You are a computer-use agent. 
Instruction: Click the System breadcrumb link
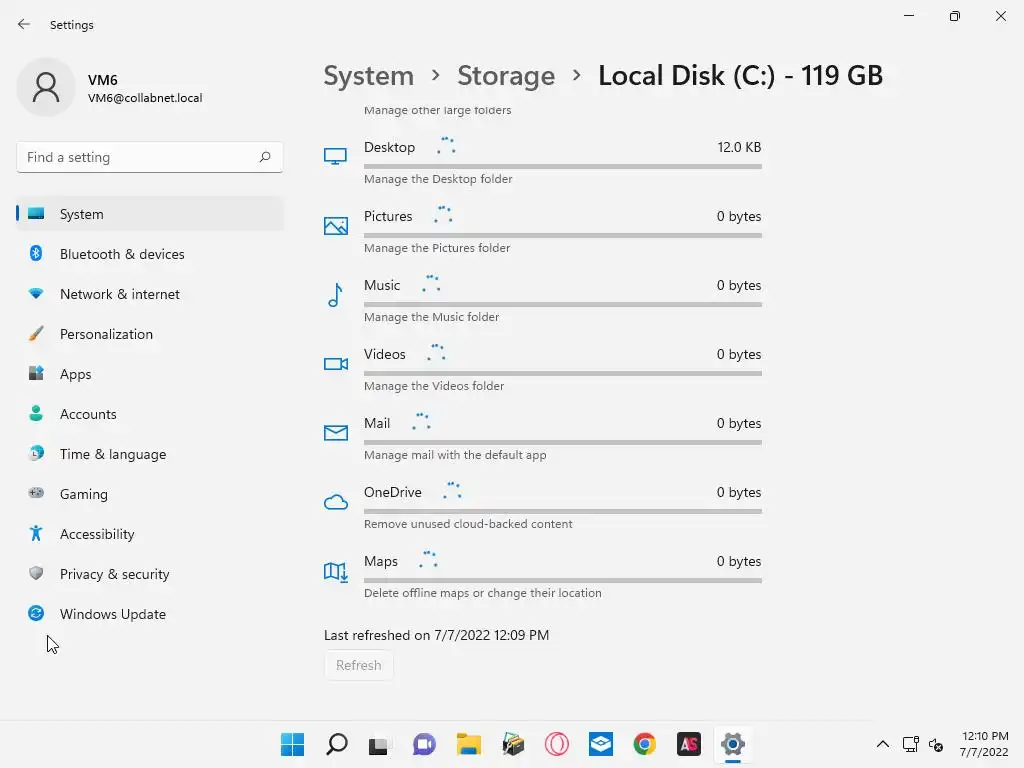(368, 76)
